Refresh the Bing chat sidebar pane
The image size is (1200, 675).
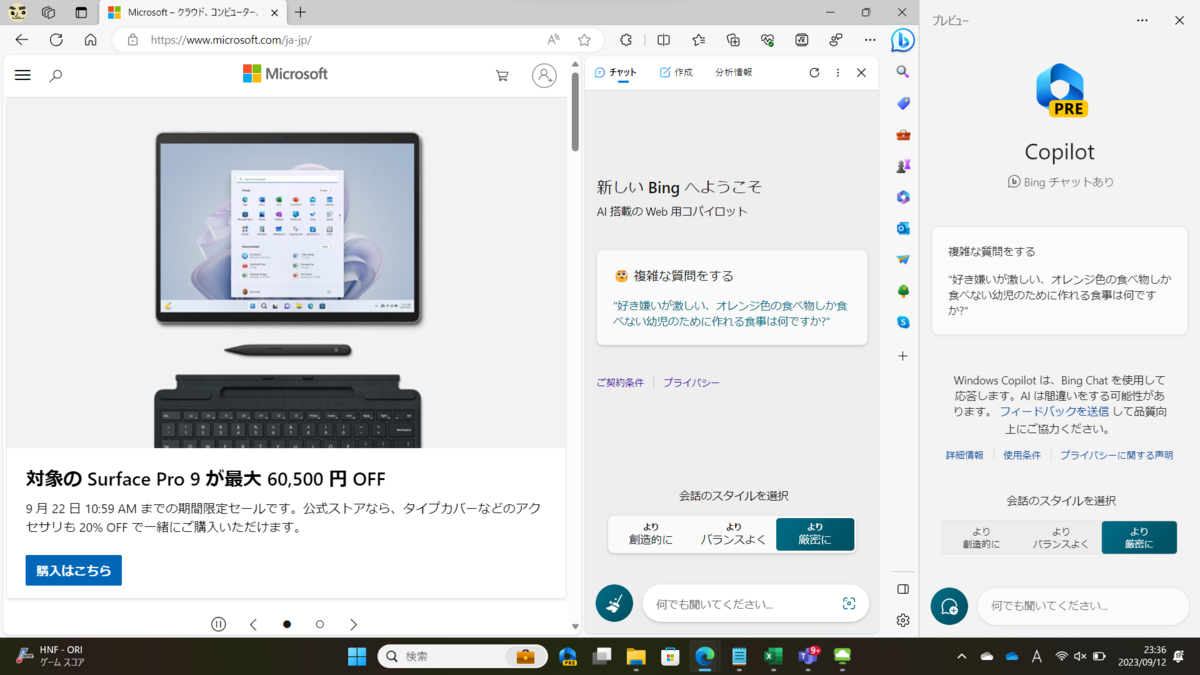[x=814, y=73]
